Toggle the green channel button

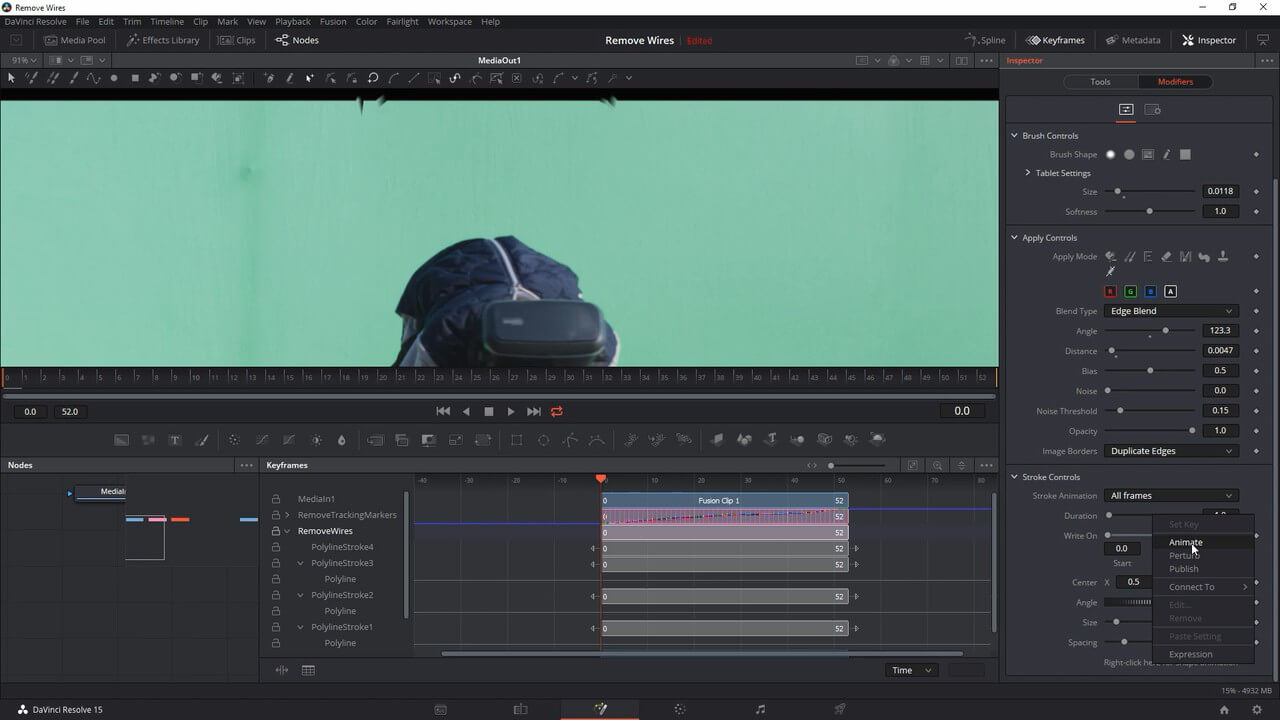pos(1130,291)
